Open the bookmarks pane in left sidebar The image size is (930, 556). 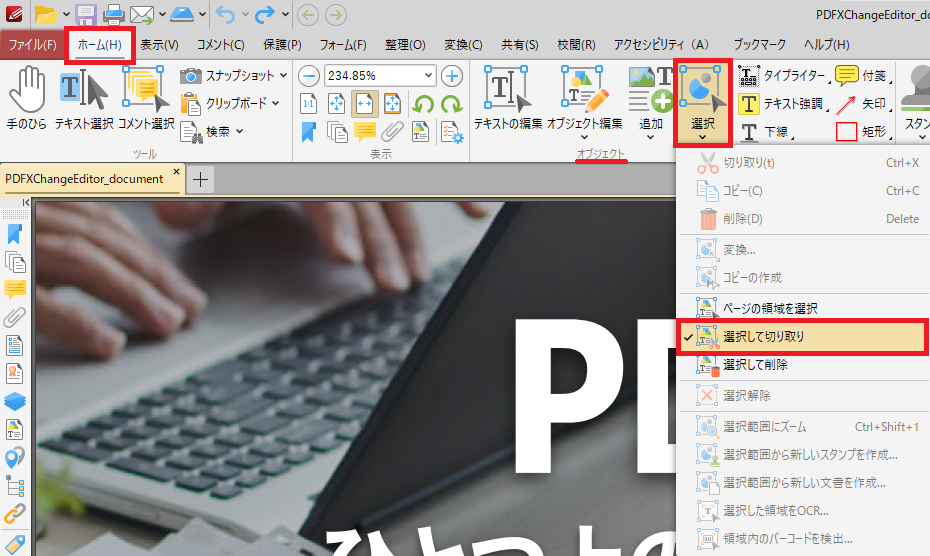[x=14, y=234]
